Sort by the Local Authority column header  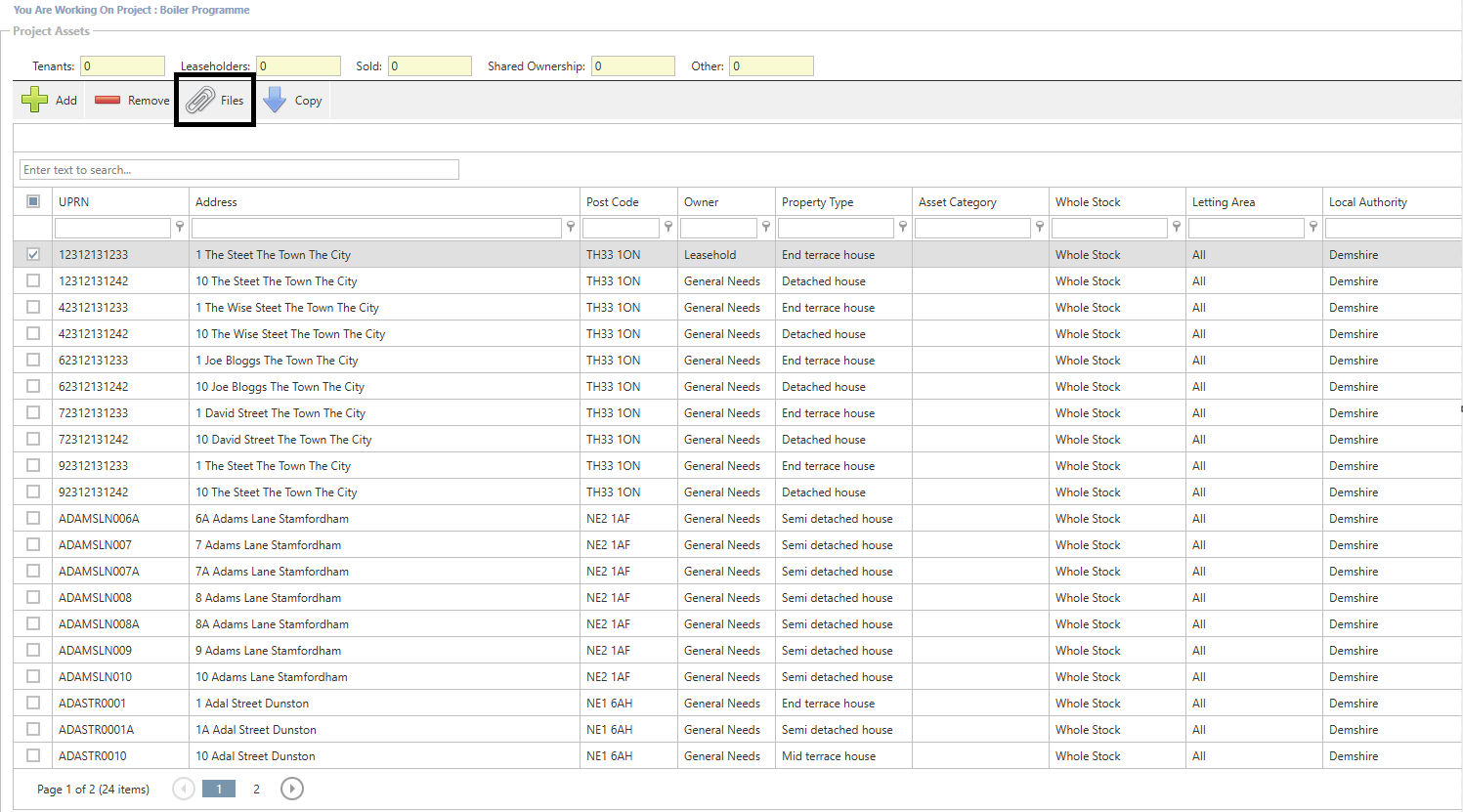tap(1367, 202)
